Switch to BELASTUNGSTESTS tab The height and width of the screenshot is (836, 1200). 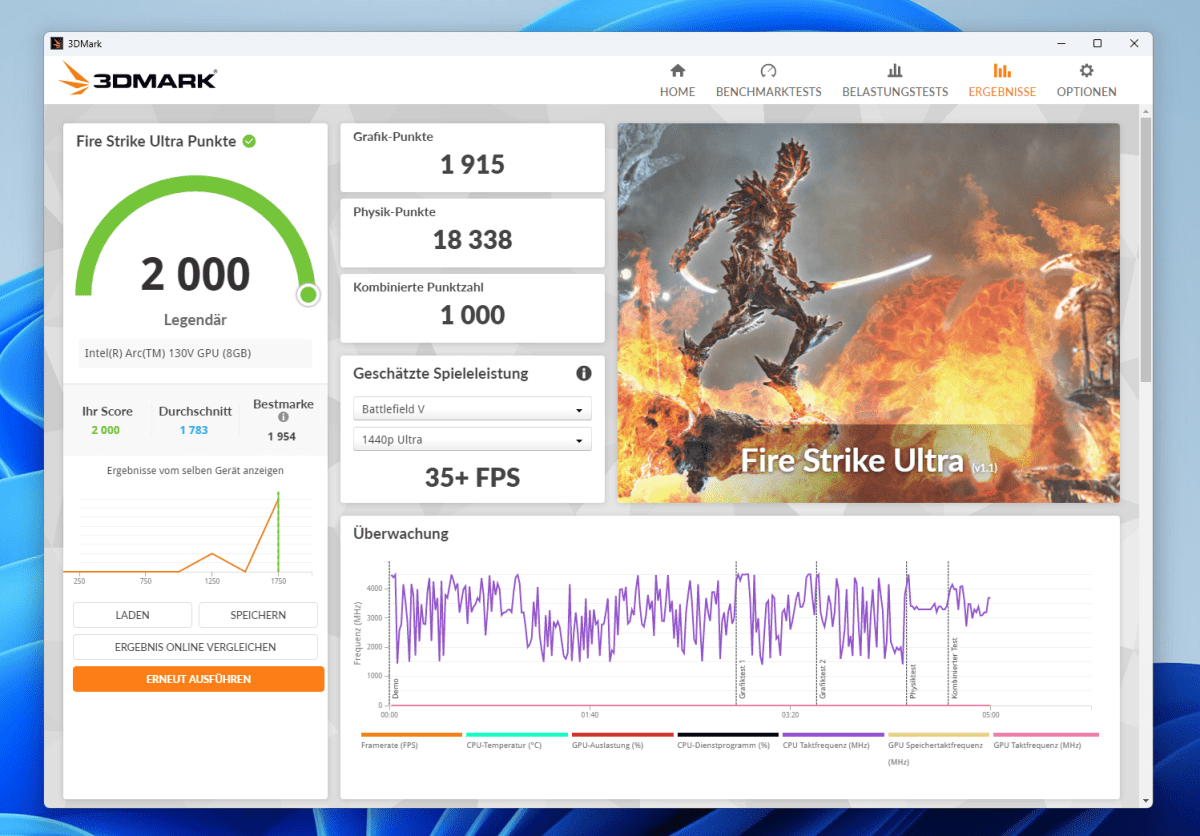tap(895, 80)
